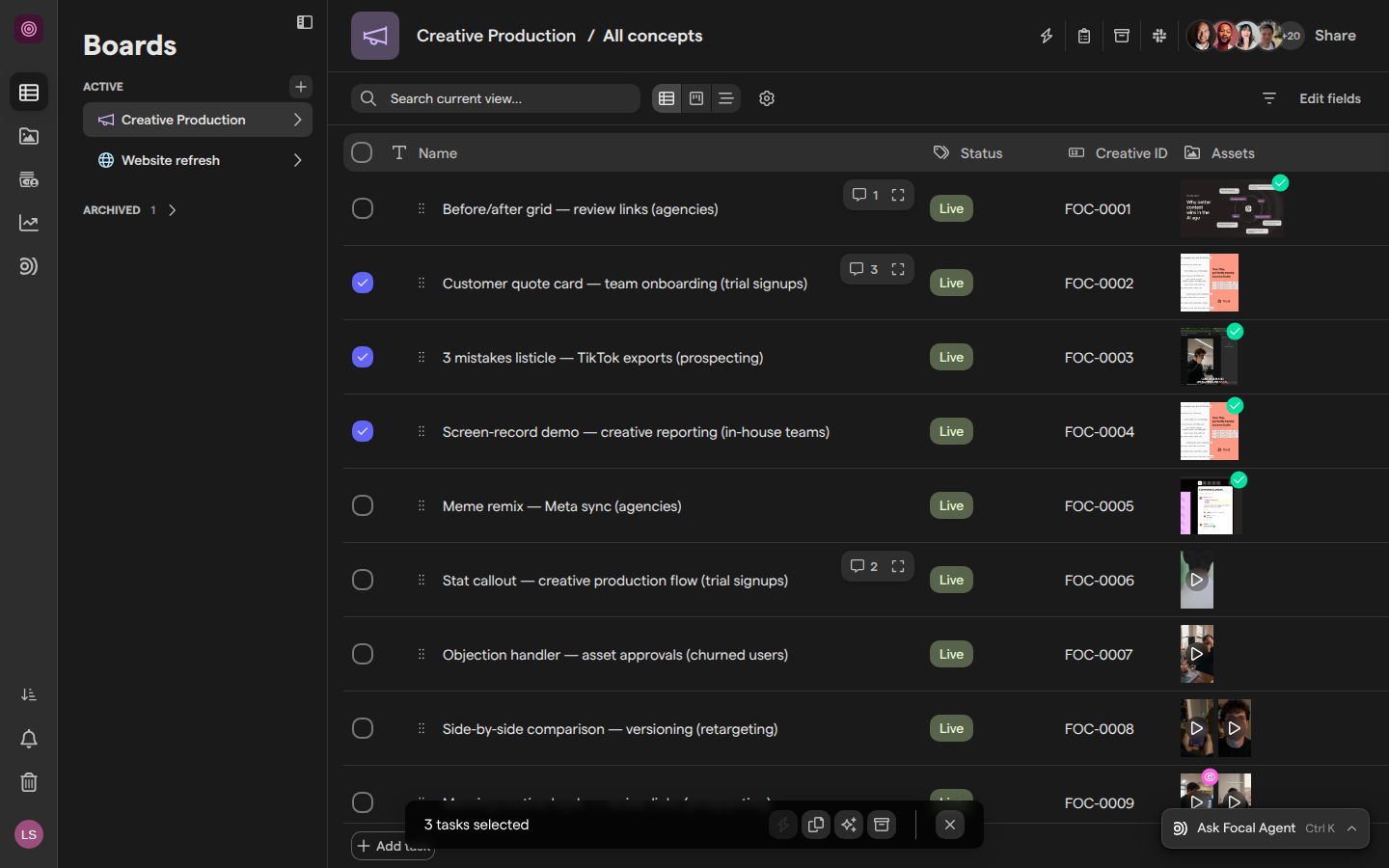The image size is (1389, 868).
Task: Click the sort list icon in the left rail
Action: [29, 694]
